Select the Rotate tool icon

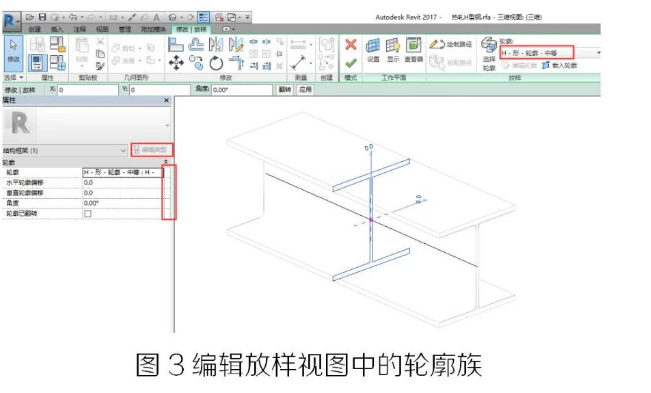[x=216, y=63]
